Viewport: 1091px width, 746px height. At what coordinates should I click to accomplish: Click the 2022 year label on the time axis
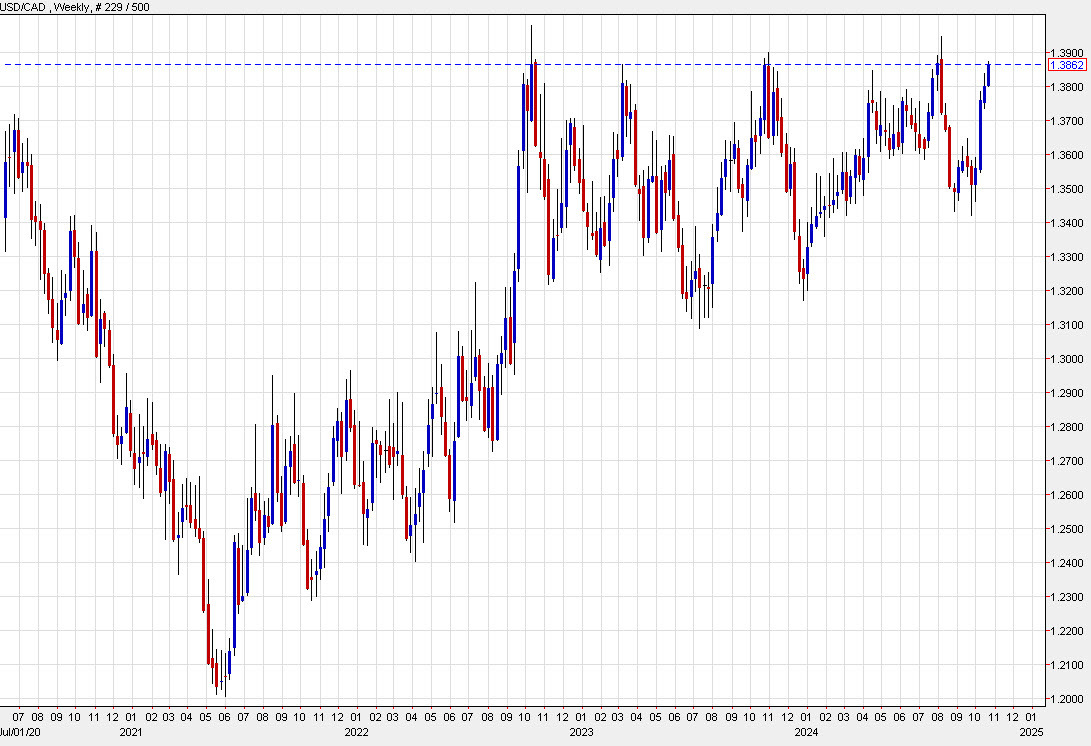point(357,734)
